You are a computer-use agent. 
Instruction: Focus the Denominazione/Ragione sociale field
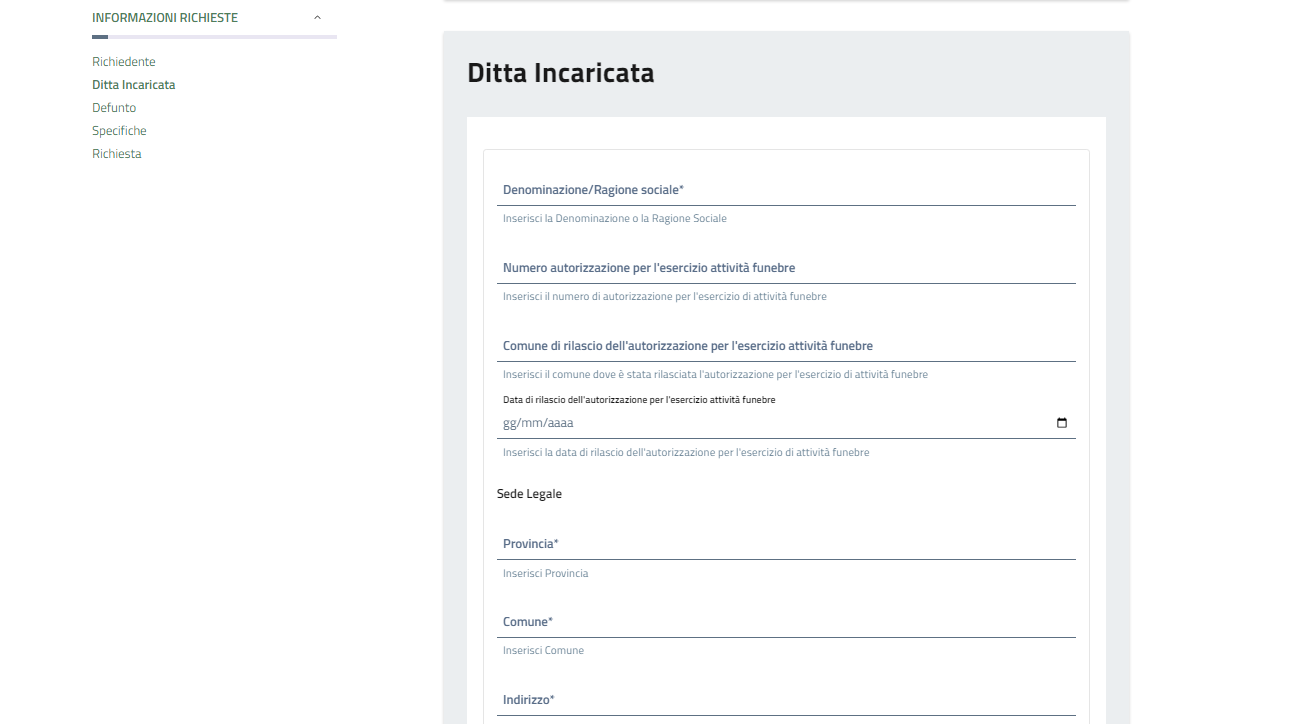click(x=786, y=190)
